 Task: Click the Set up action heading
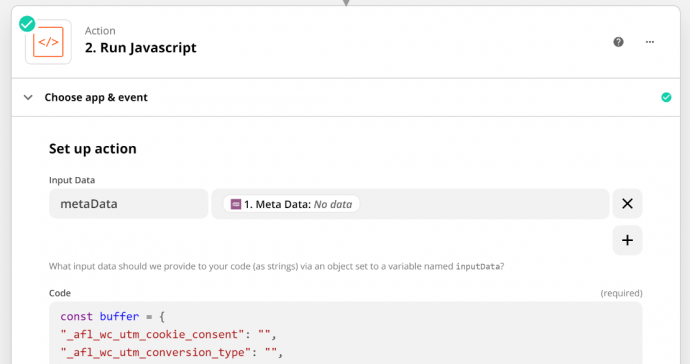[x=92, y=149]
